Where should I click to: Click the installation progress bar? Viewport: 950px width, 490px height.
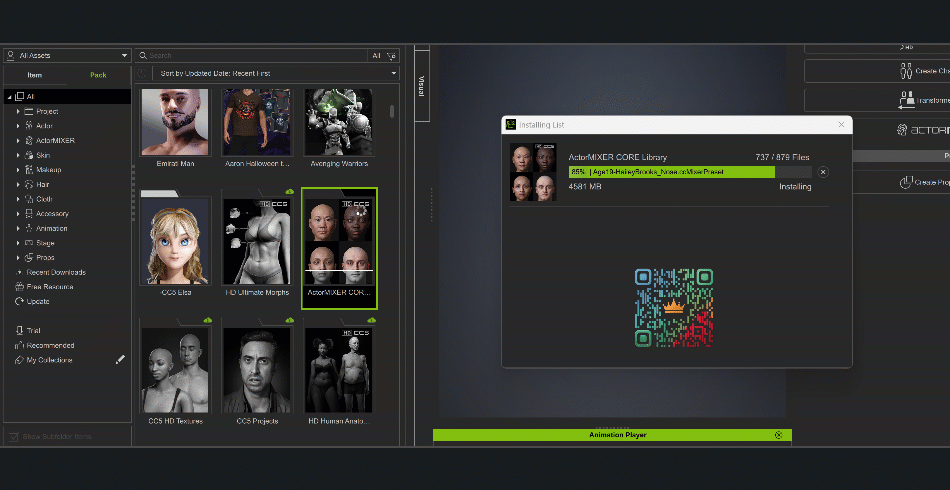coord(690,172)
